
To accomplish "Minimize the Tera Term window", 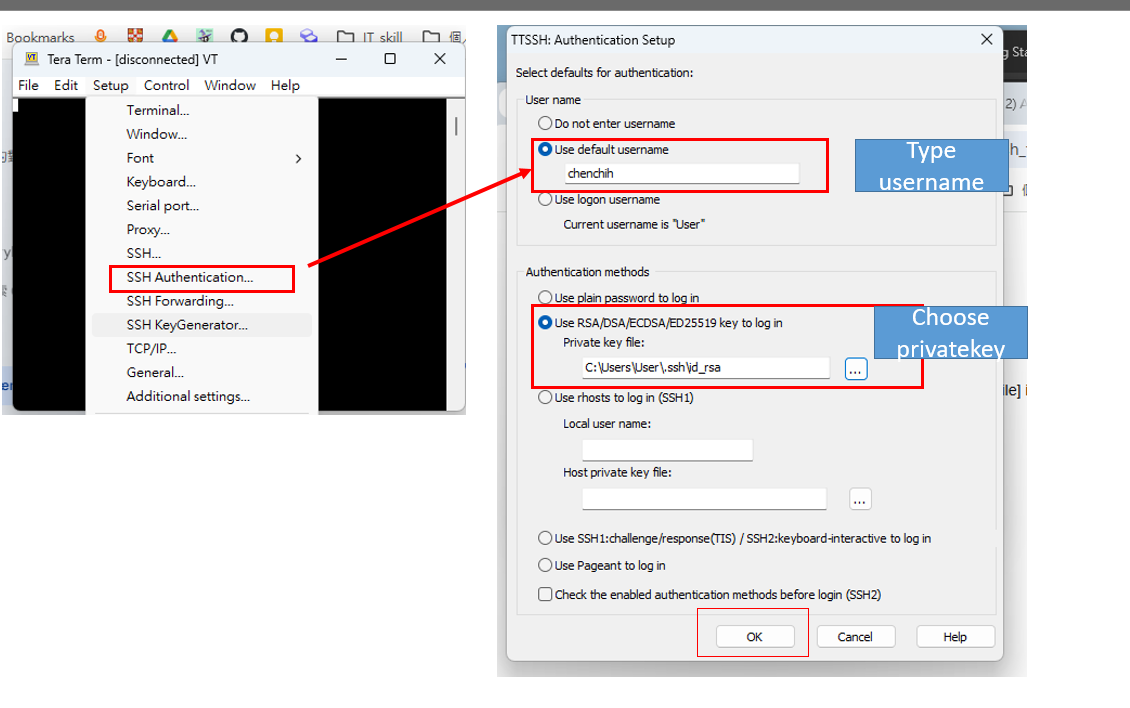I will (x=342, y=58).
